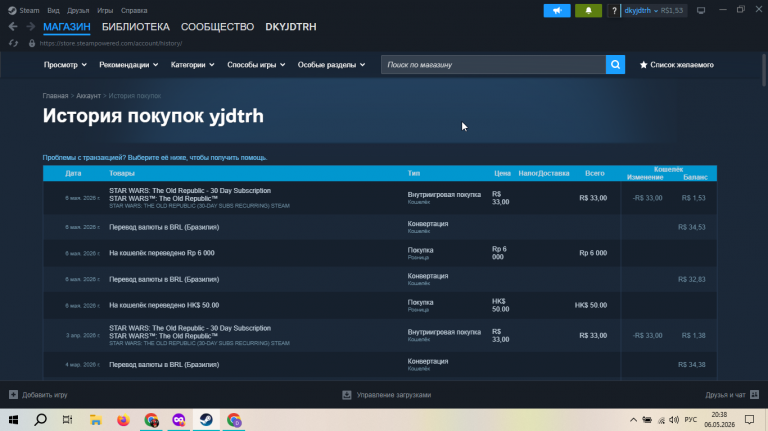The image size is (768, 431).
Task: Open the Игры menu
Action: click(105, 10)
